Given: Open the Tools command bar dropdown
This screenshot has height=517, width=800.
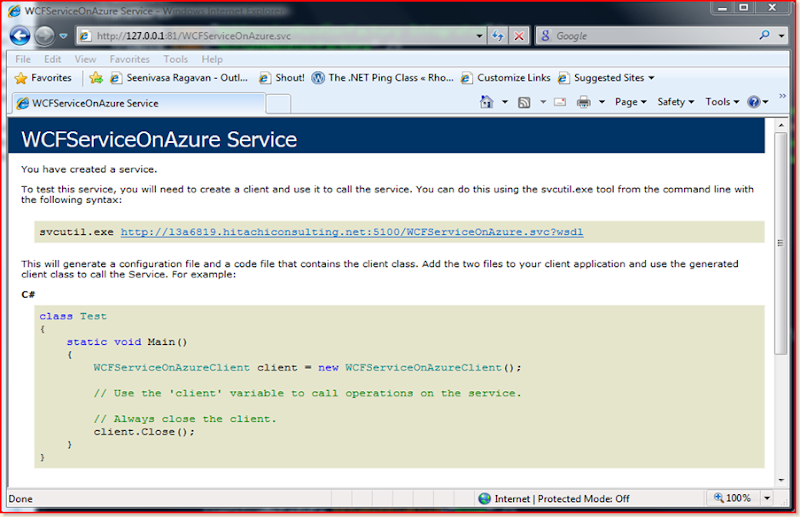Looking at the screenshot, I should (x=722, y=102).
